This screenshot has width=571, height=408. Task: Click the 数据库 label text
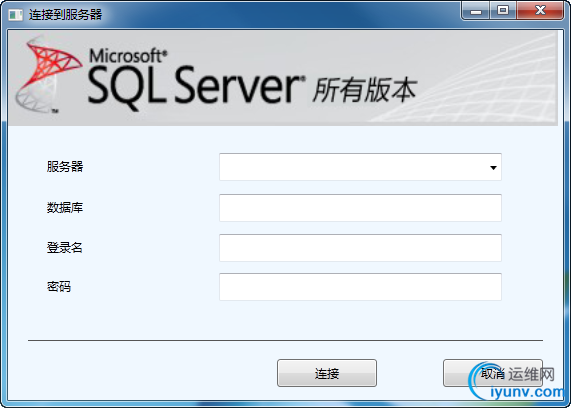pos(65,208)
